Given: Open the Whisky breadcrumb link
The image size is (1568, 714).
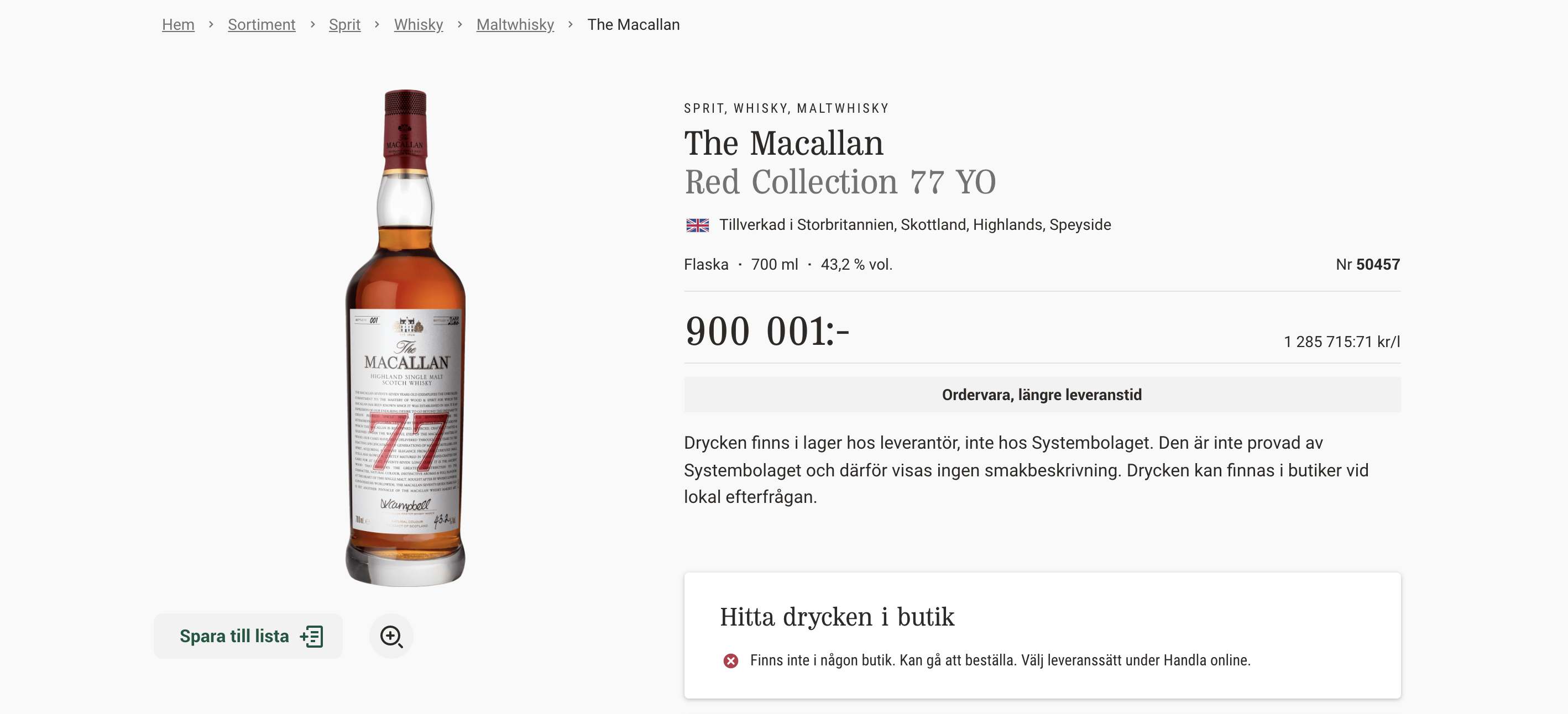Looking at the screenshot, I should point(418,24).
